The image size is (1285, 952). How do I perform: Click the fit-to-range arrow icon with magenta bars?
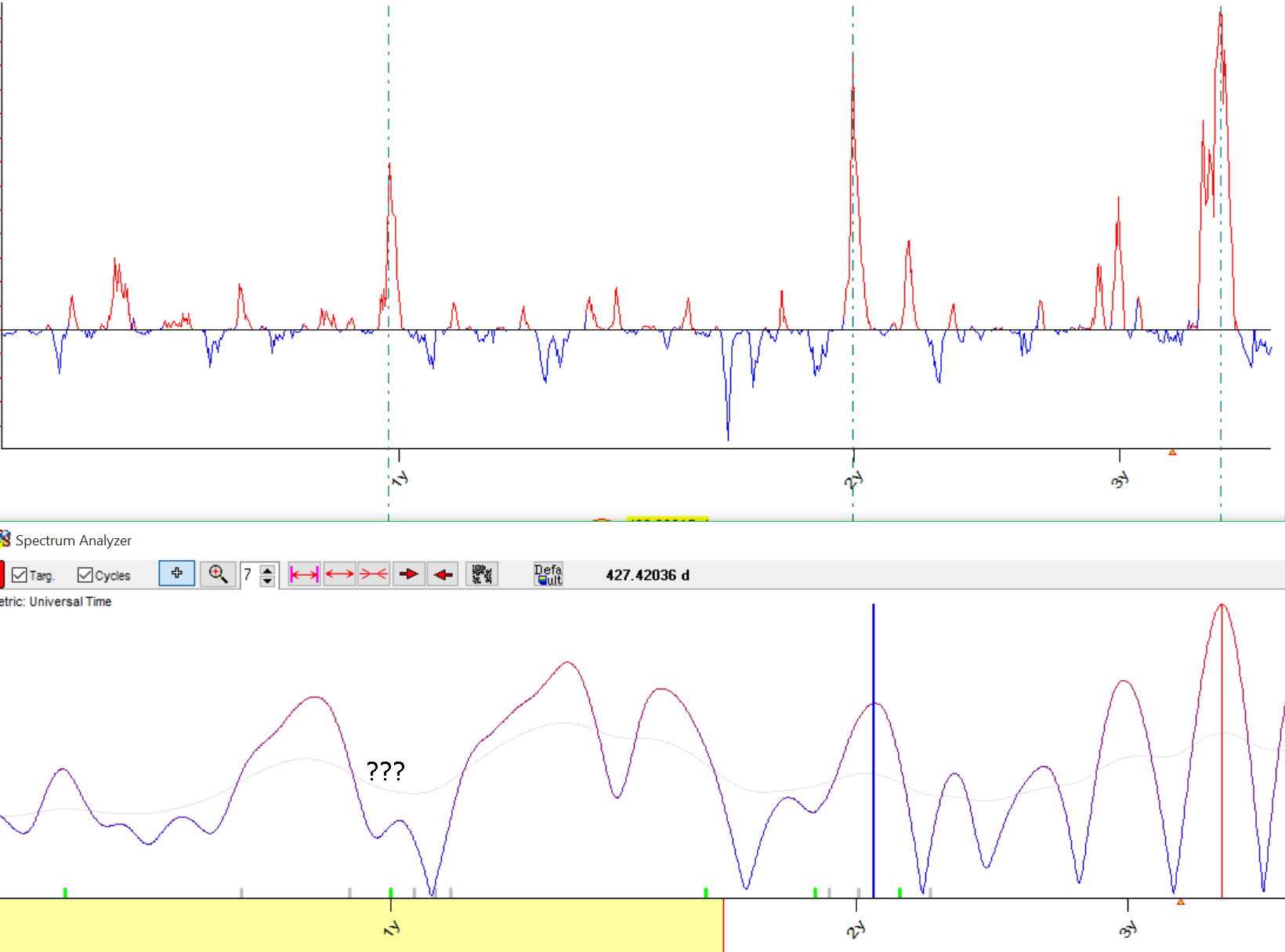(x=304, y=574)
